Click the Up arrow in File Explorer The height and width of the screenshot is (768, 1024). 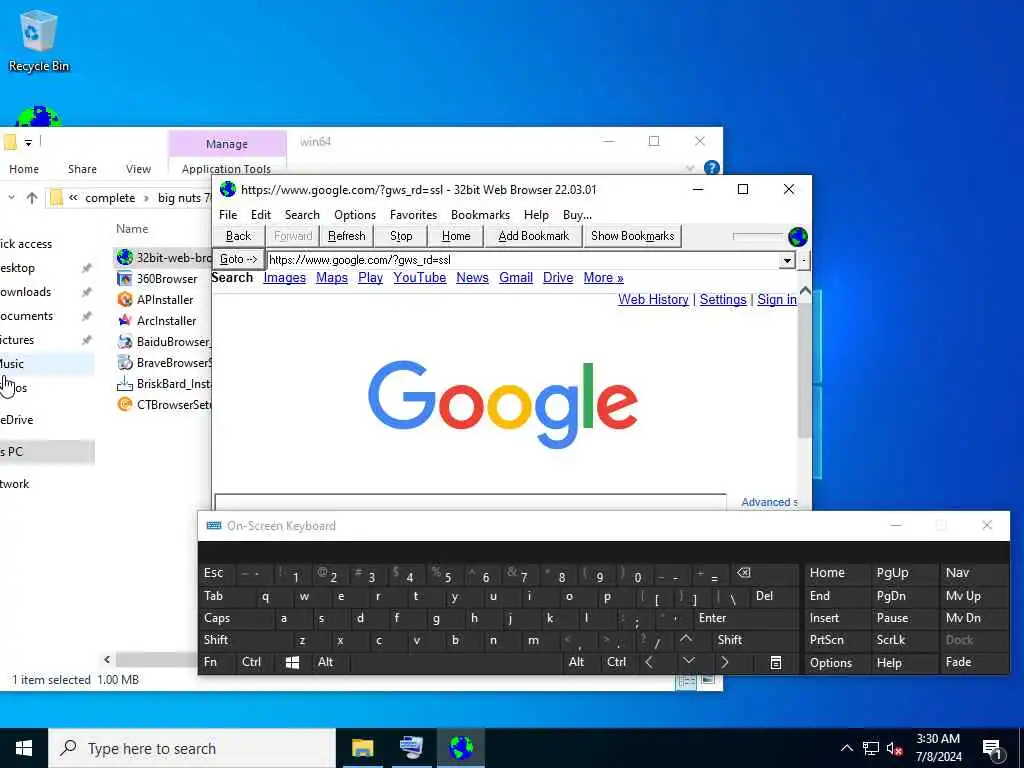pos(31,198)
